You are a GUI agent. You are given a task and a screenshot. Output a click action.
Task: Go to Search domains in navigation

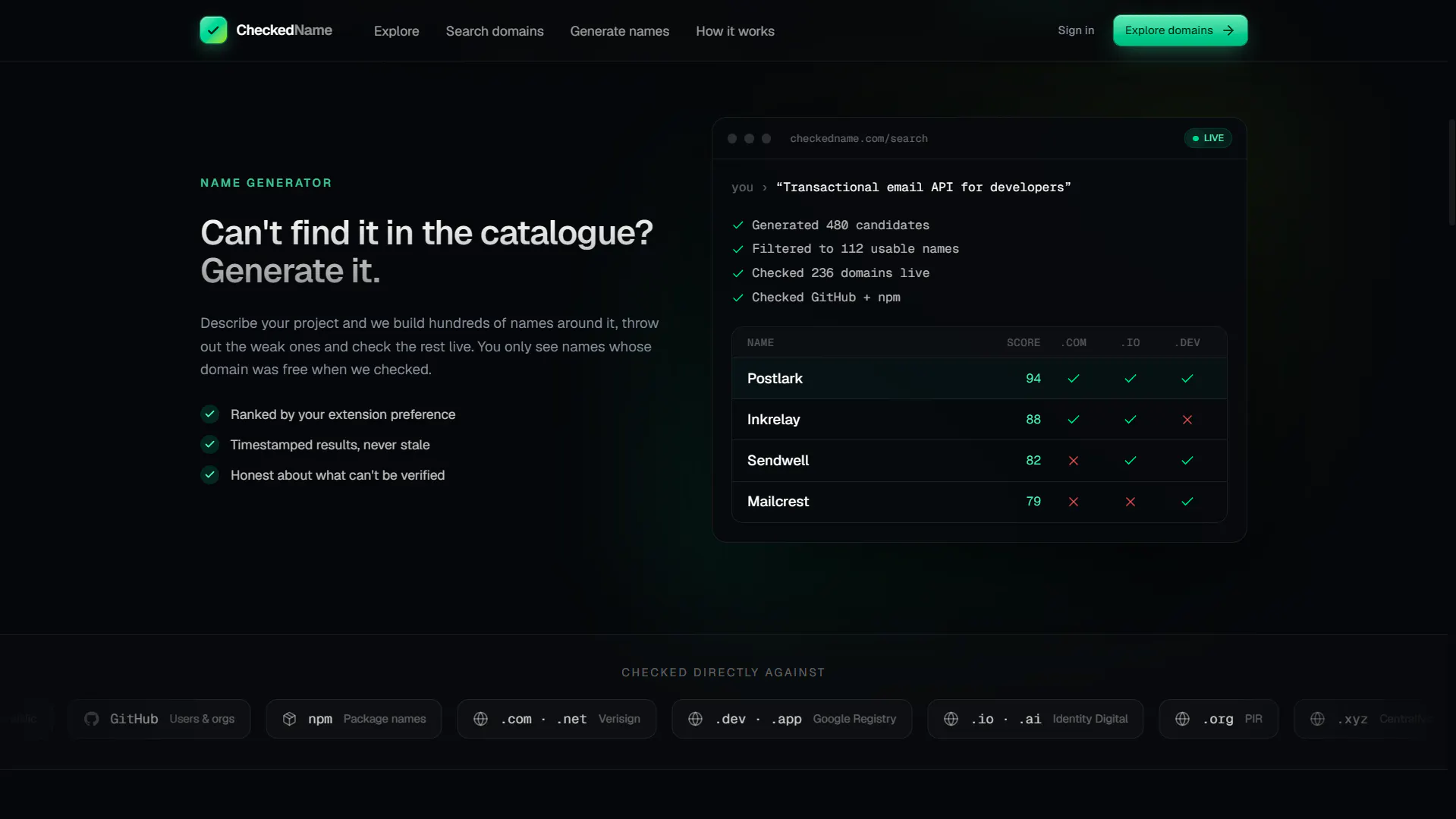click(495, 31)
